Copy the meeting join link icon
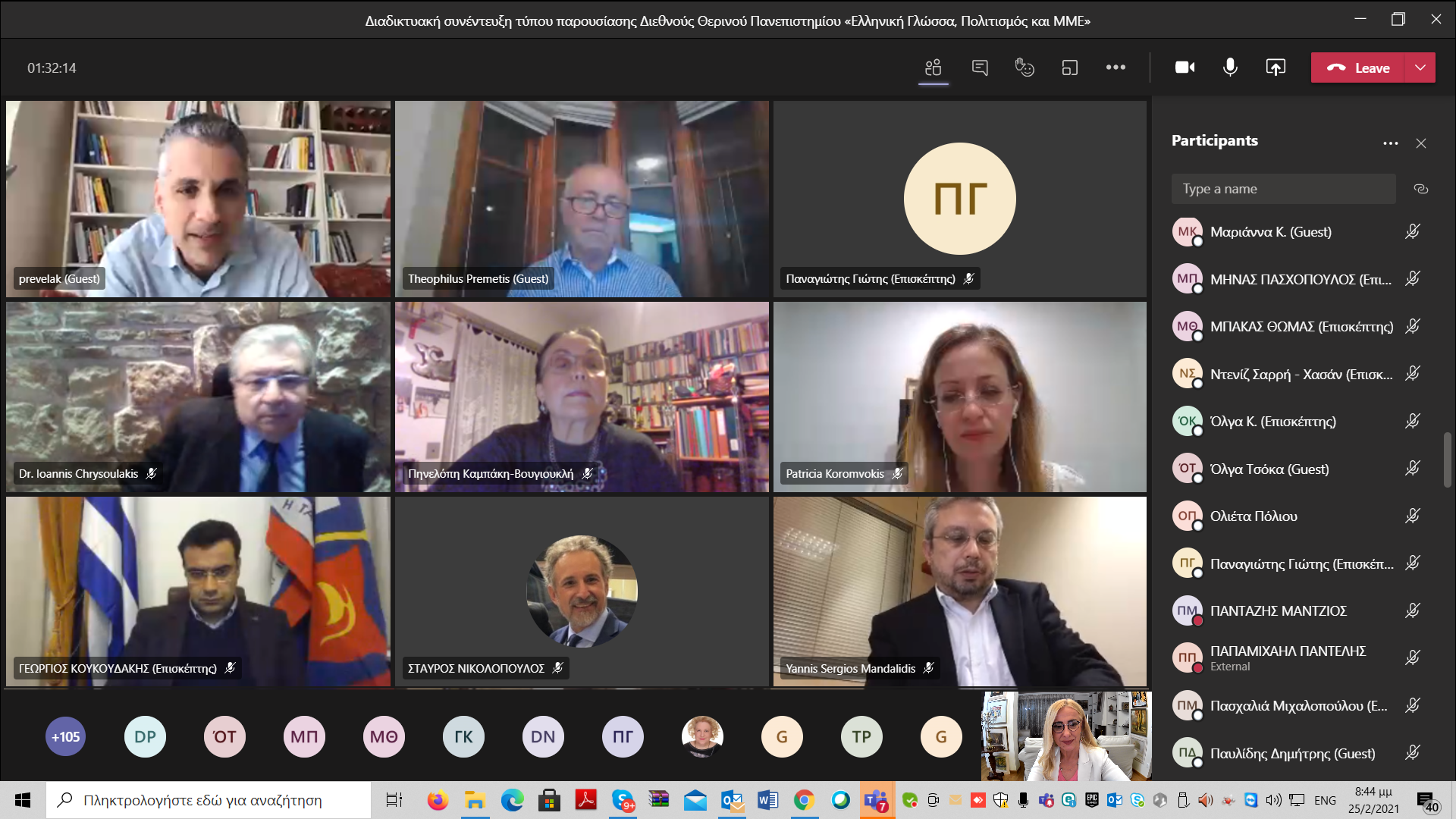The width and height of the screenshot is (1456, 819). [1421, 189]
